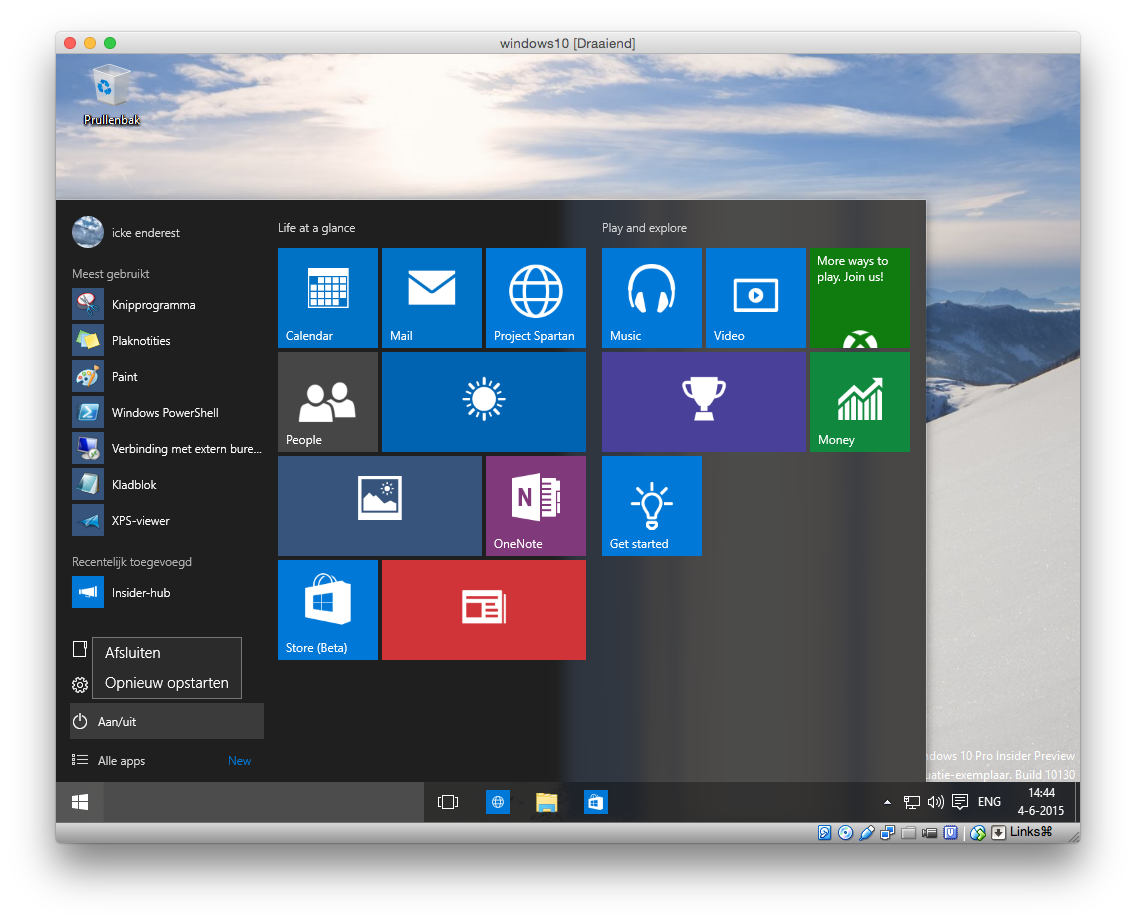The image size is (1136, 923).
Task: Launch Knipprogramma from most used
Action: 153,305
